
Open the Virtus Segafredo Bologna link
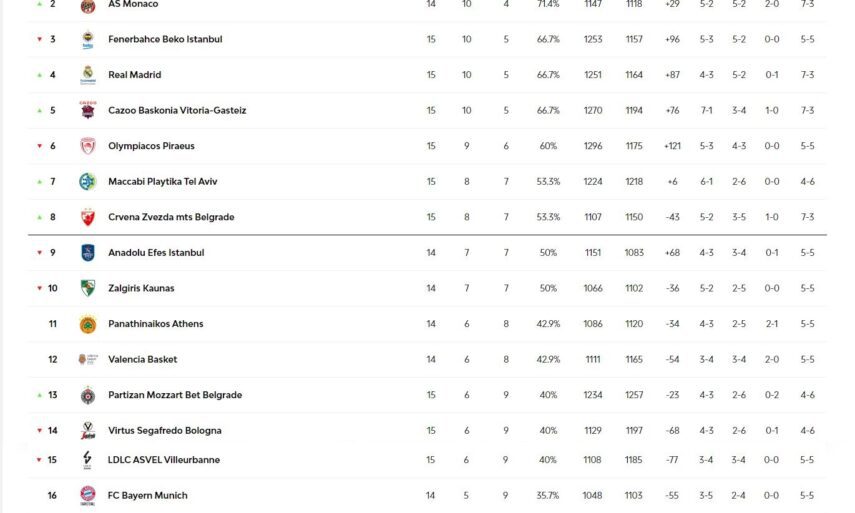click(164, 431)
